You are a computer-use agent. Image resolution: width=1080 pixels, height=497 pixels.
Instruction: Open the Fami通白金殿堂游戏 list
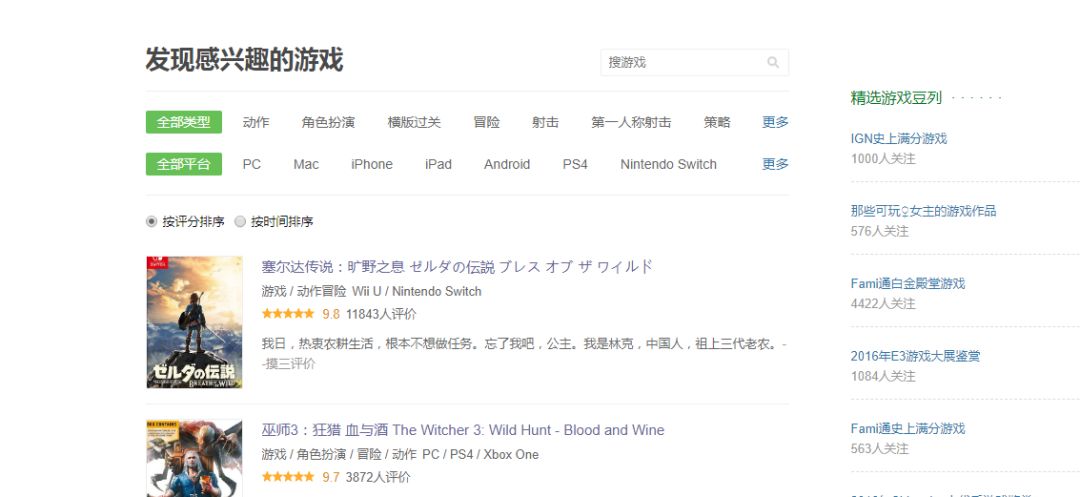click(907, 283)
